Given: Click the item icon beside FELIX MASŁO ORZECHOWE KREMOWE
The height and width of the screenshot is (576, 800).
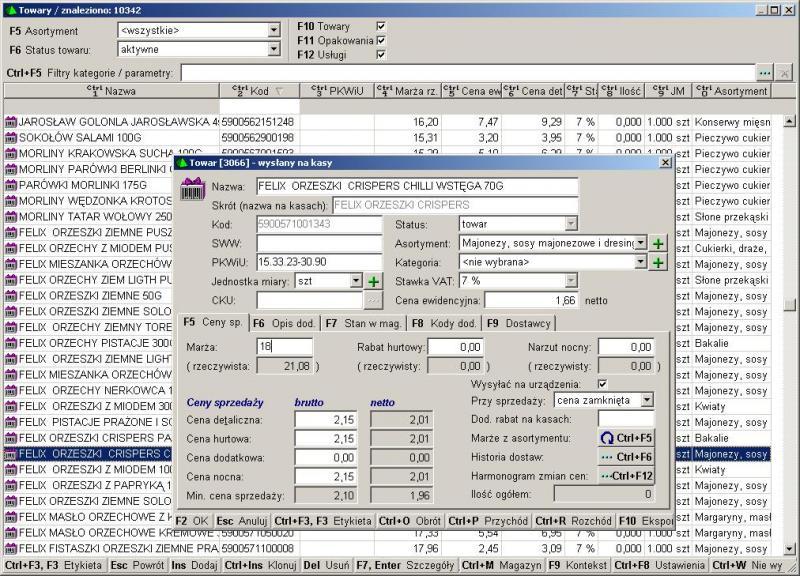Looking at the screenshot, I should point(11,533).
